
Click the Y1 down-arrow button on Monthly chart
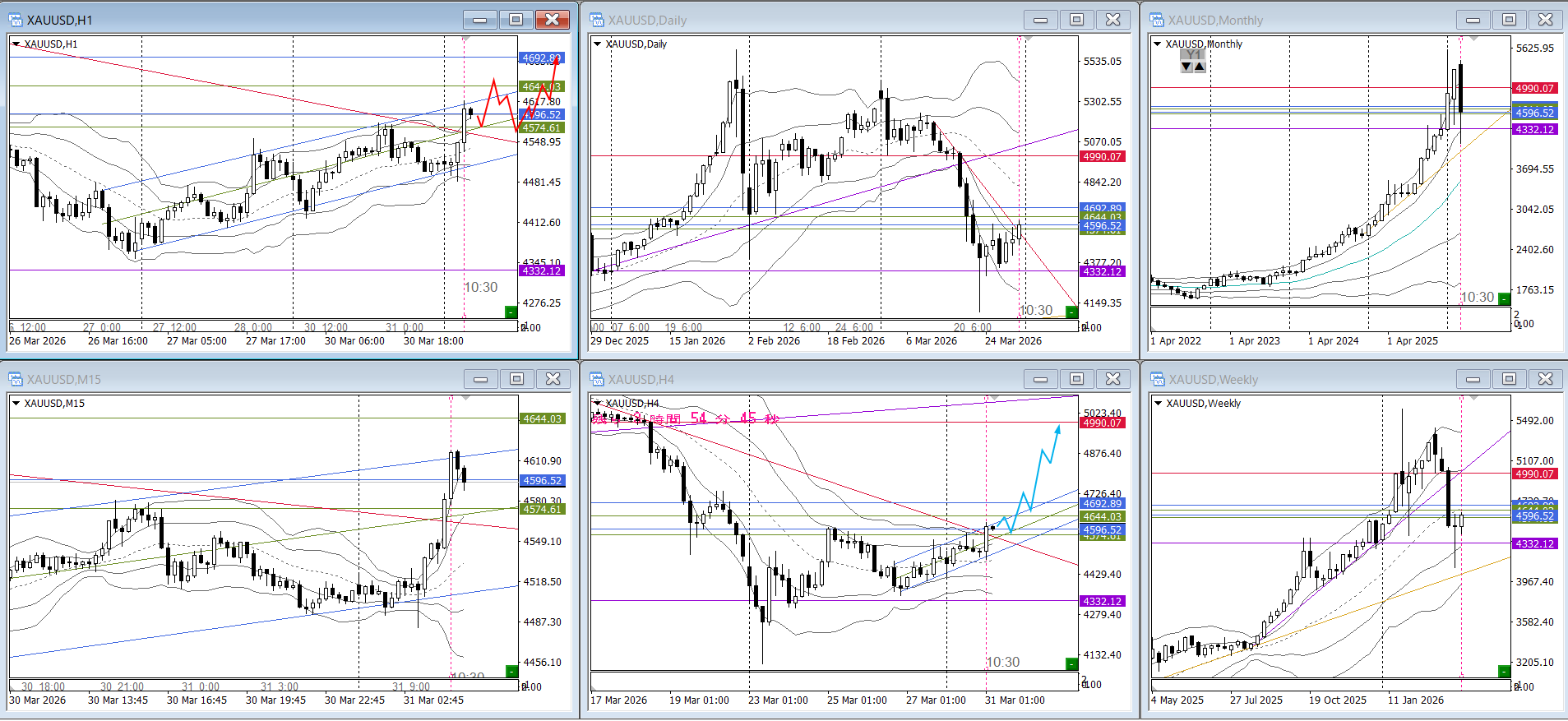pos(1186,67)
